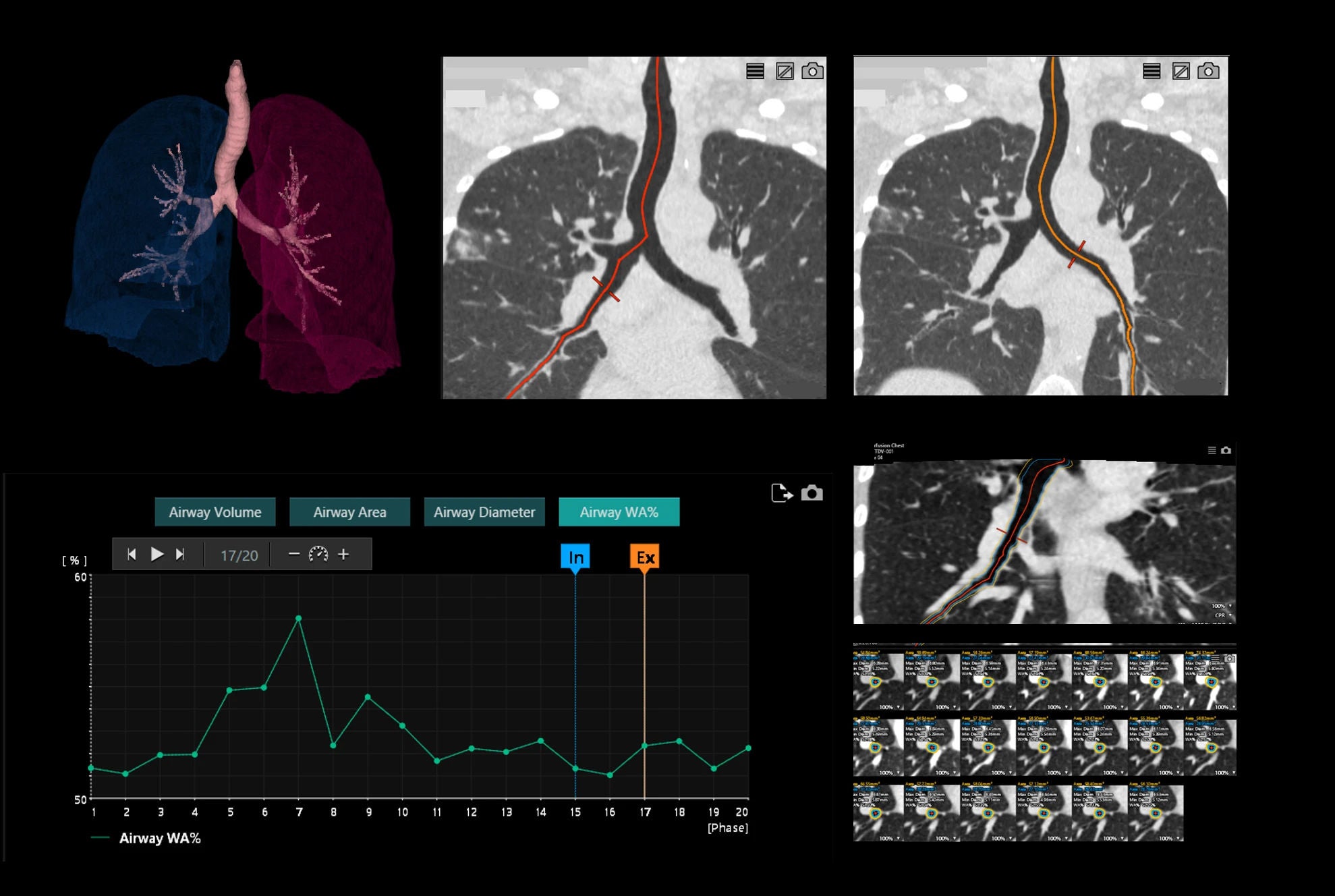
Task: Select the orange Ex phase marker
Action: (x=645, y=557)
